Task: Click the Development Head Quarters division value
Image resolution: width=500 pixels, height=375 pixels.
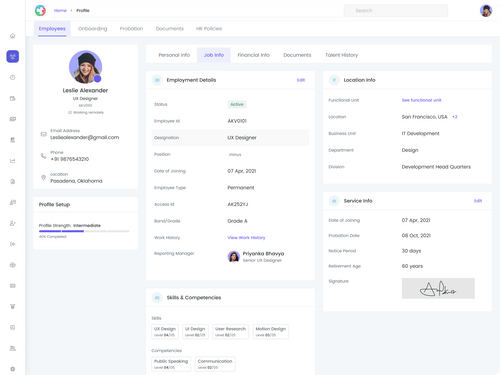Action: (436, 167)
